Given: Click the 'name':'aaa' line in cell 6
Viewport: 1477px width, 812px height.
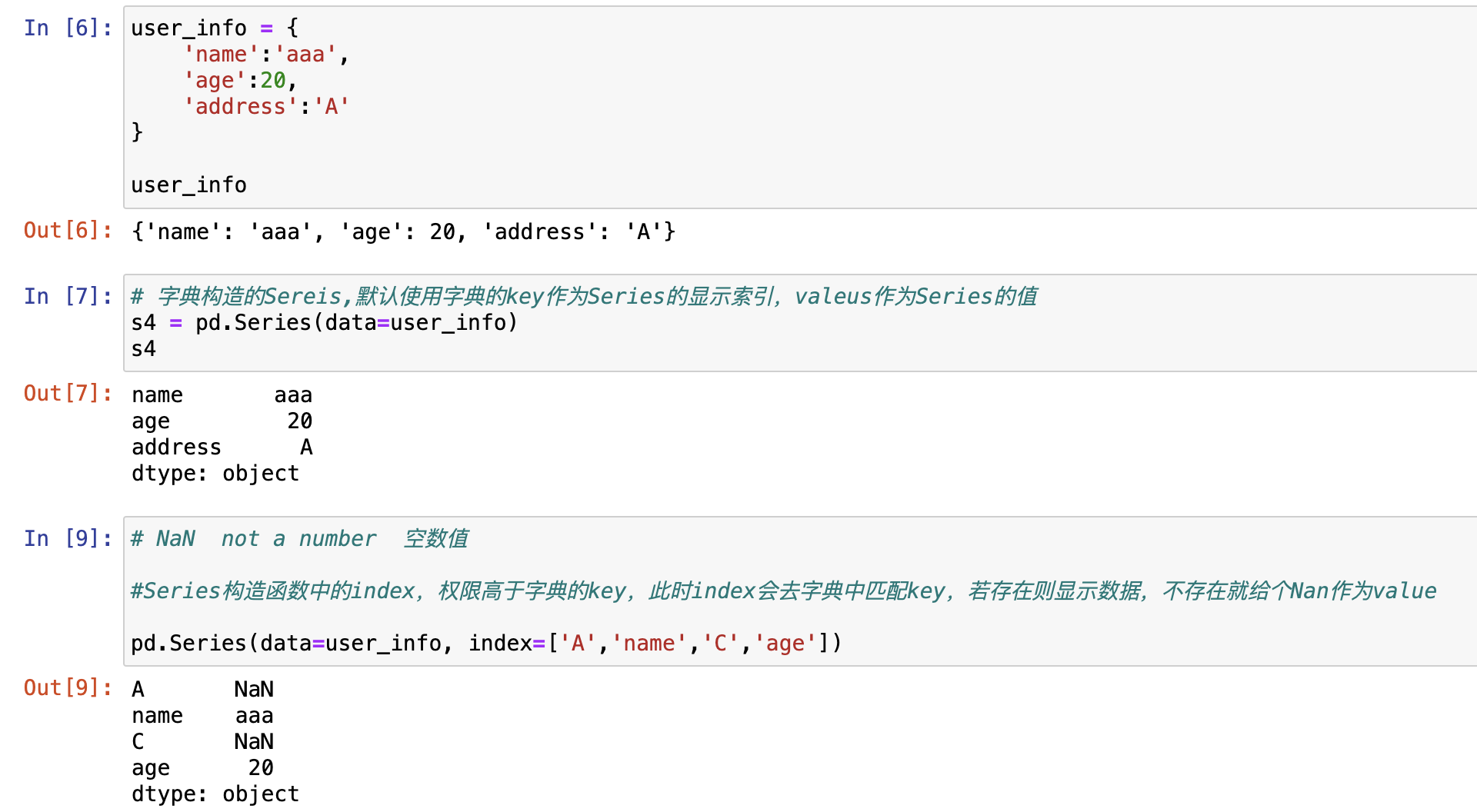Looking at the screenshot, I should (266, 55).
